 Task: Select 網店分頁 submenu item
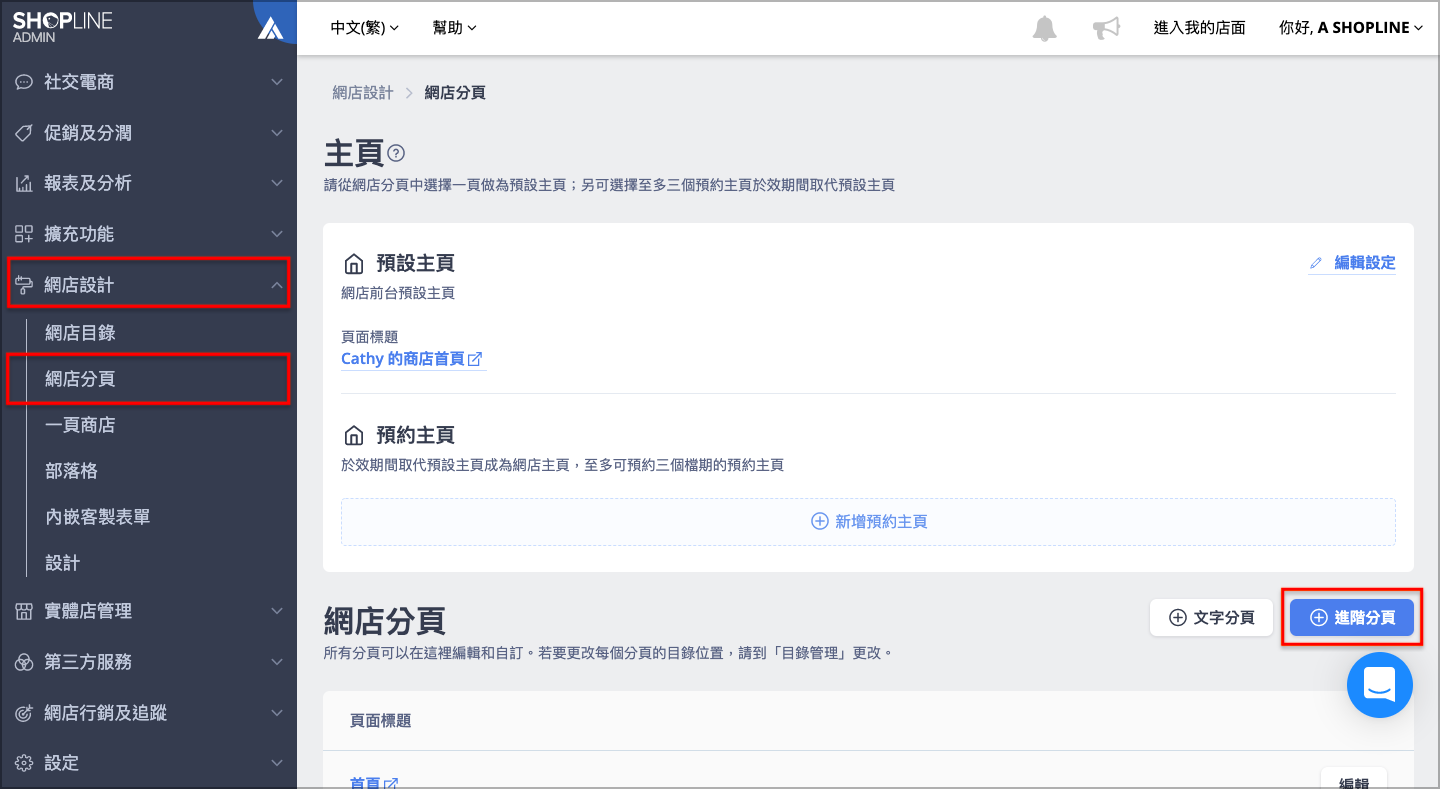(80, 379)
